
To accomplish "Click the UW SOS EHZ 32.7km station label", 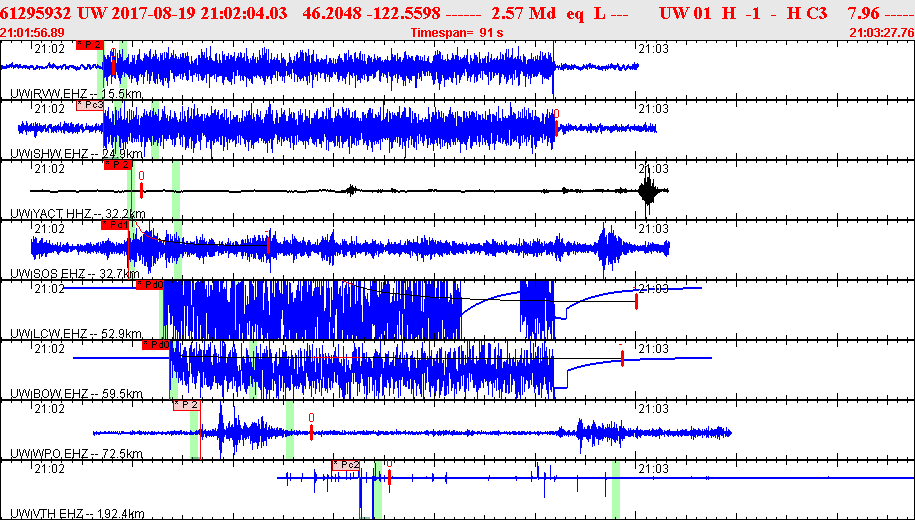I will (76, 274).
